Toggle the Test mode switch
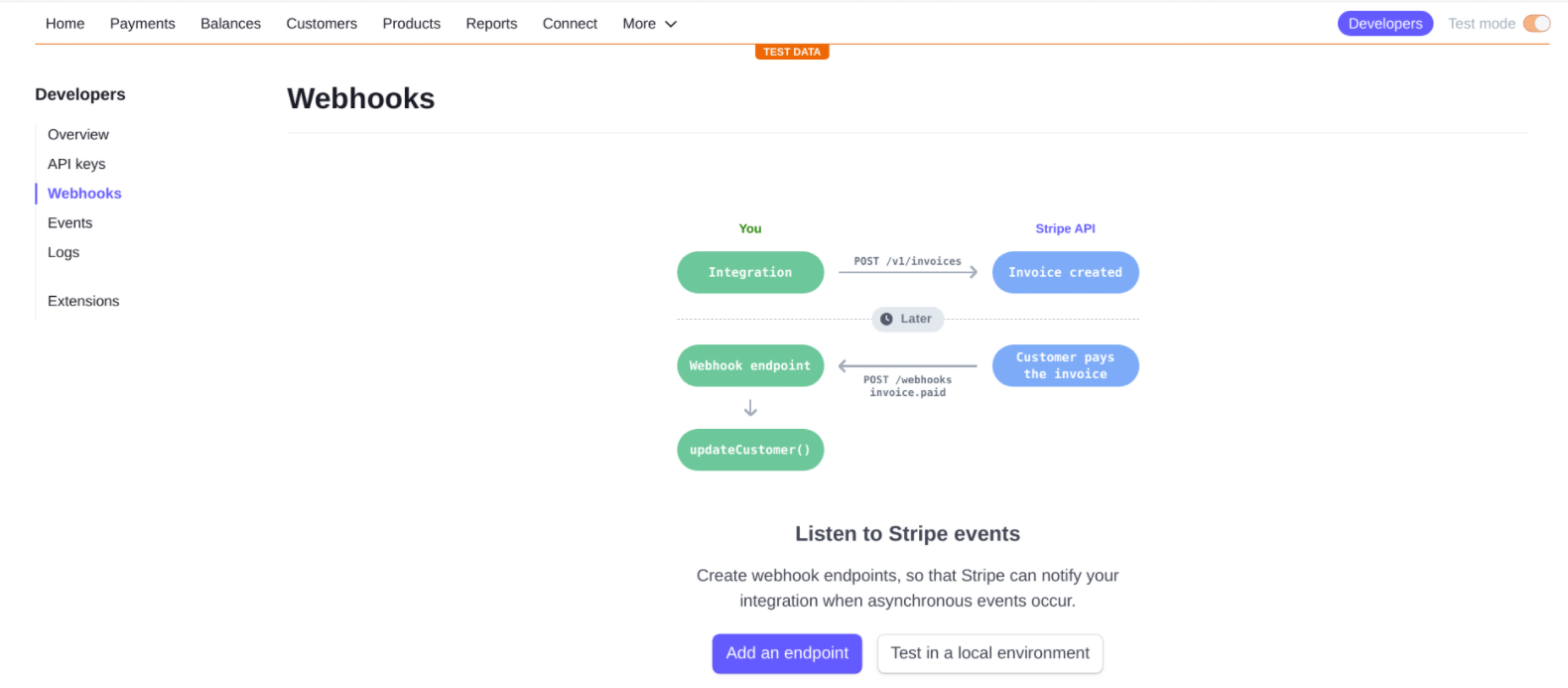The image size is (1568, 688). coord(1536,24)
